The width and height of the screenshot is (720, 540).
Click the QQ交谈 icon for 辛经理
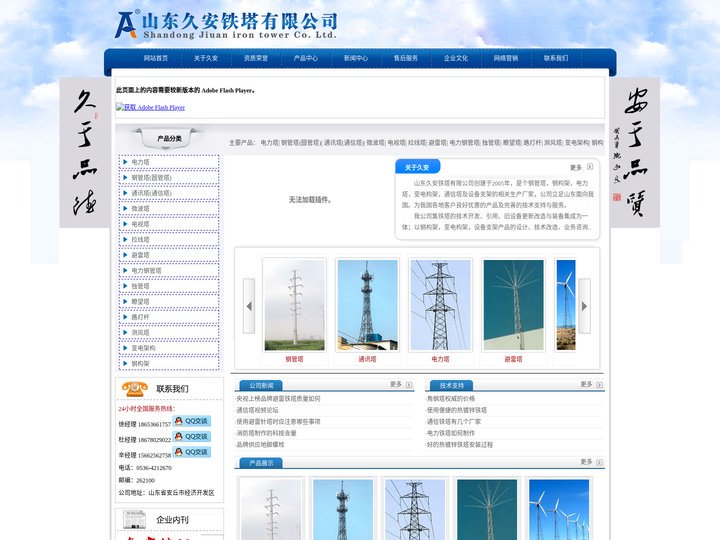click(x=191, y=452)
